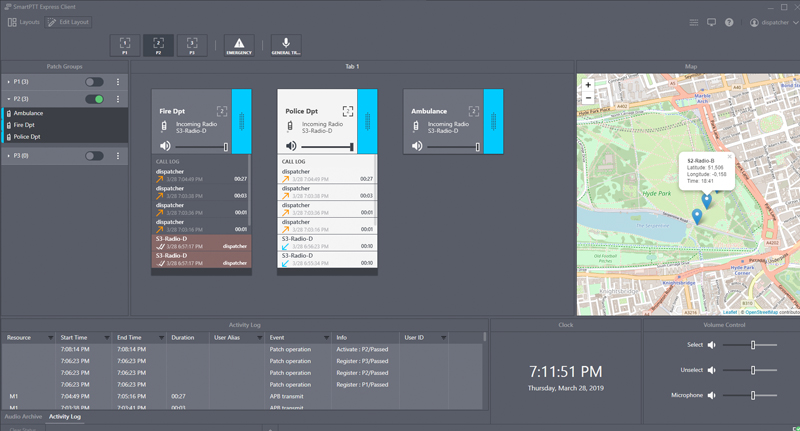Viewport: 800px width, 431px height.
Task: Mute the Police Dpt channel speaker
Action: pyautogui.click(x=291, y=146)
